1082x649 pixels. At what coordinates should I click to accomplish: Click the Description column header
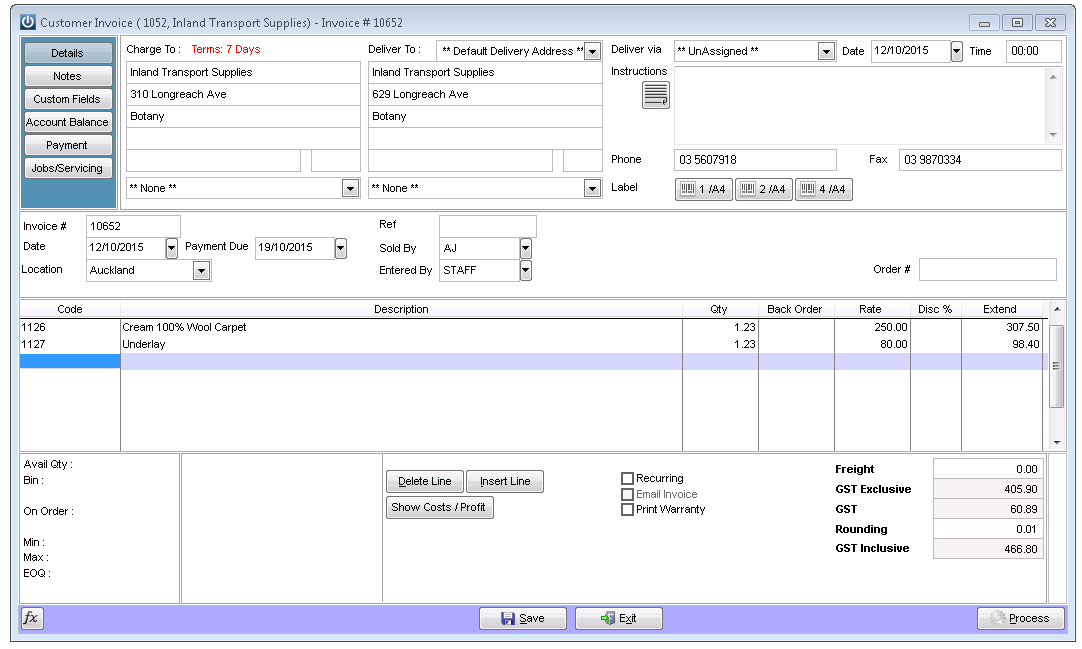[x=401, y=309]
